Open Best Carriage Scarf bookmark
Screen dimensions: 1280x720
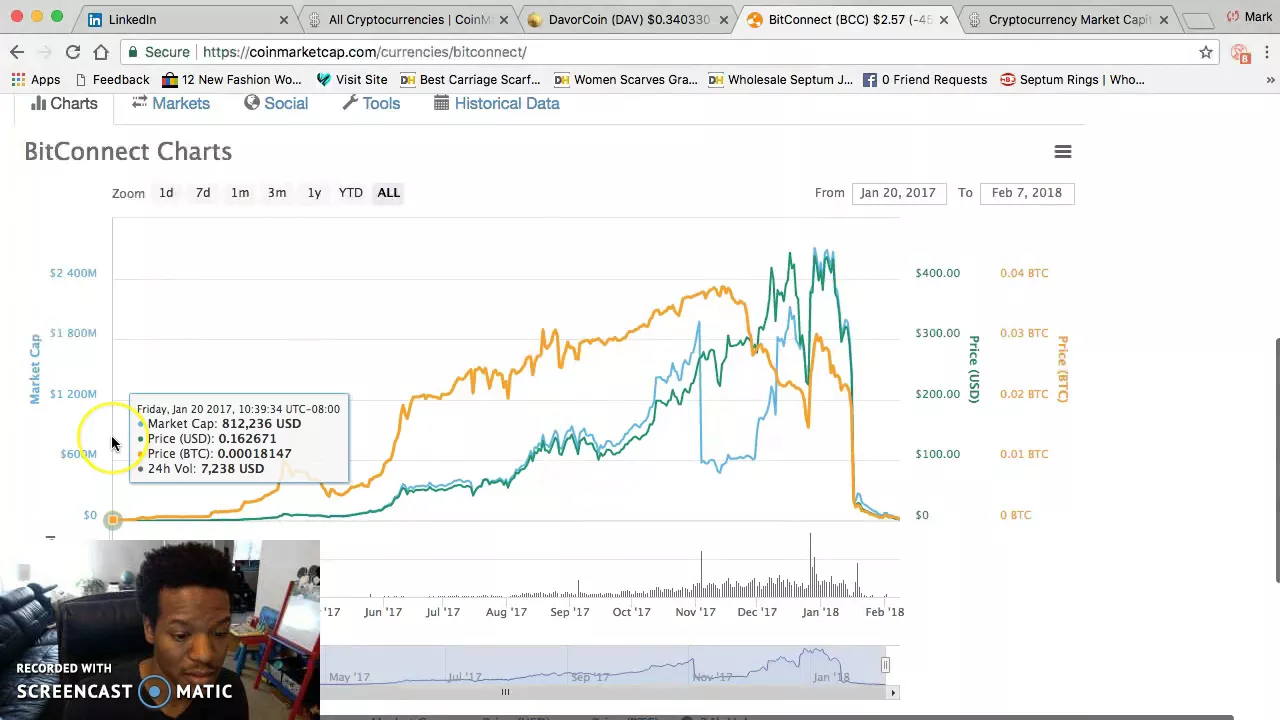(470, 80)
